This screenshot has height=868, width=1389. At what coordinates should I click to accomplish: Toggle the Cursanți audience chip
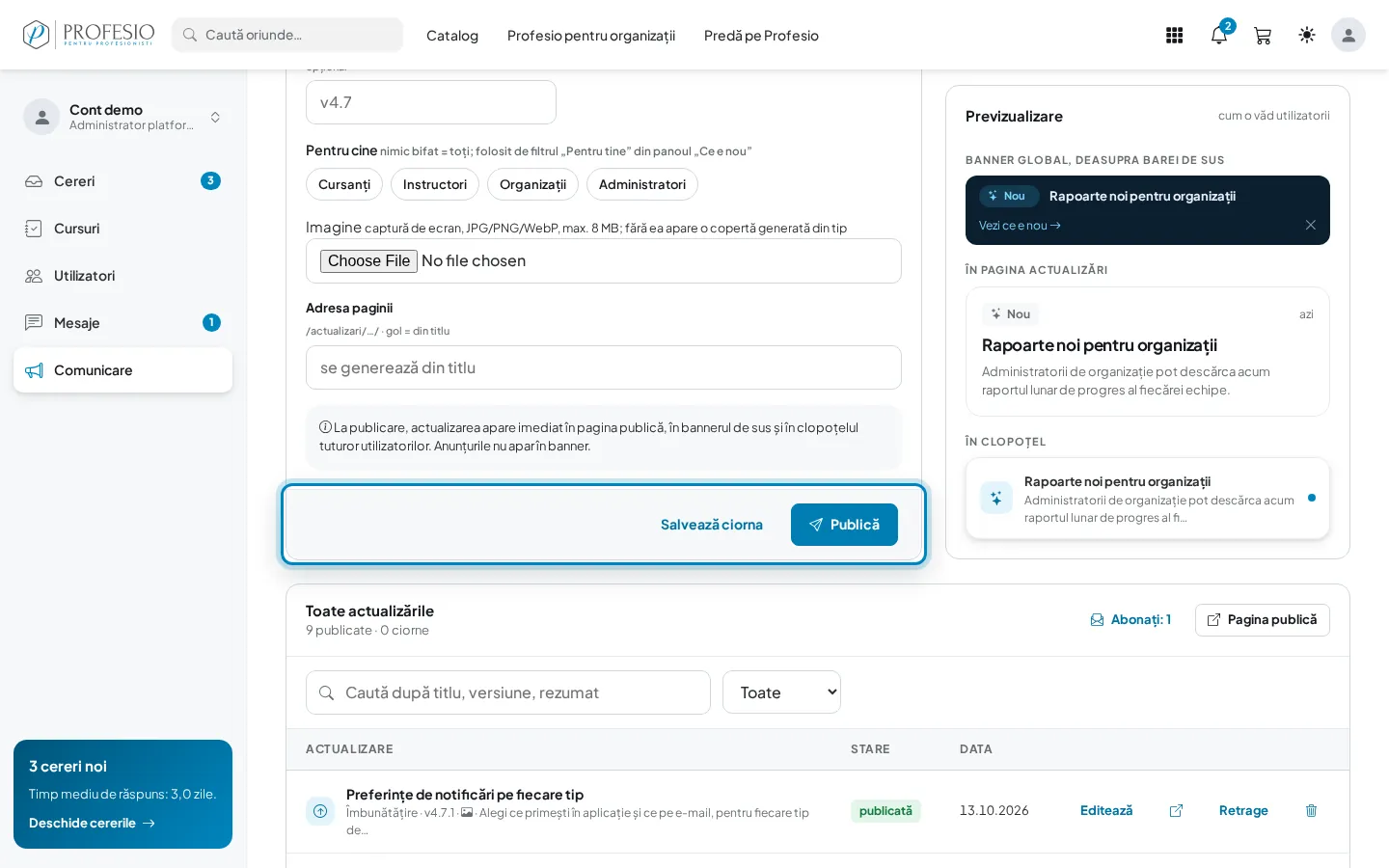[344, 184]
